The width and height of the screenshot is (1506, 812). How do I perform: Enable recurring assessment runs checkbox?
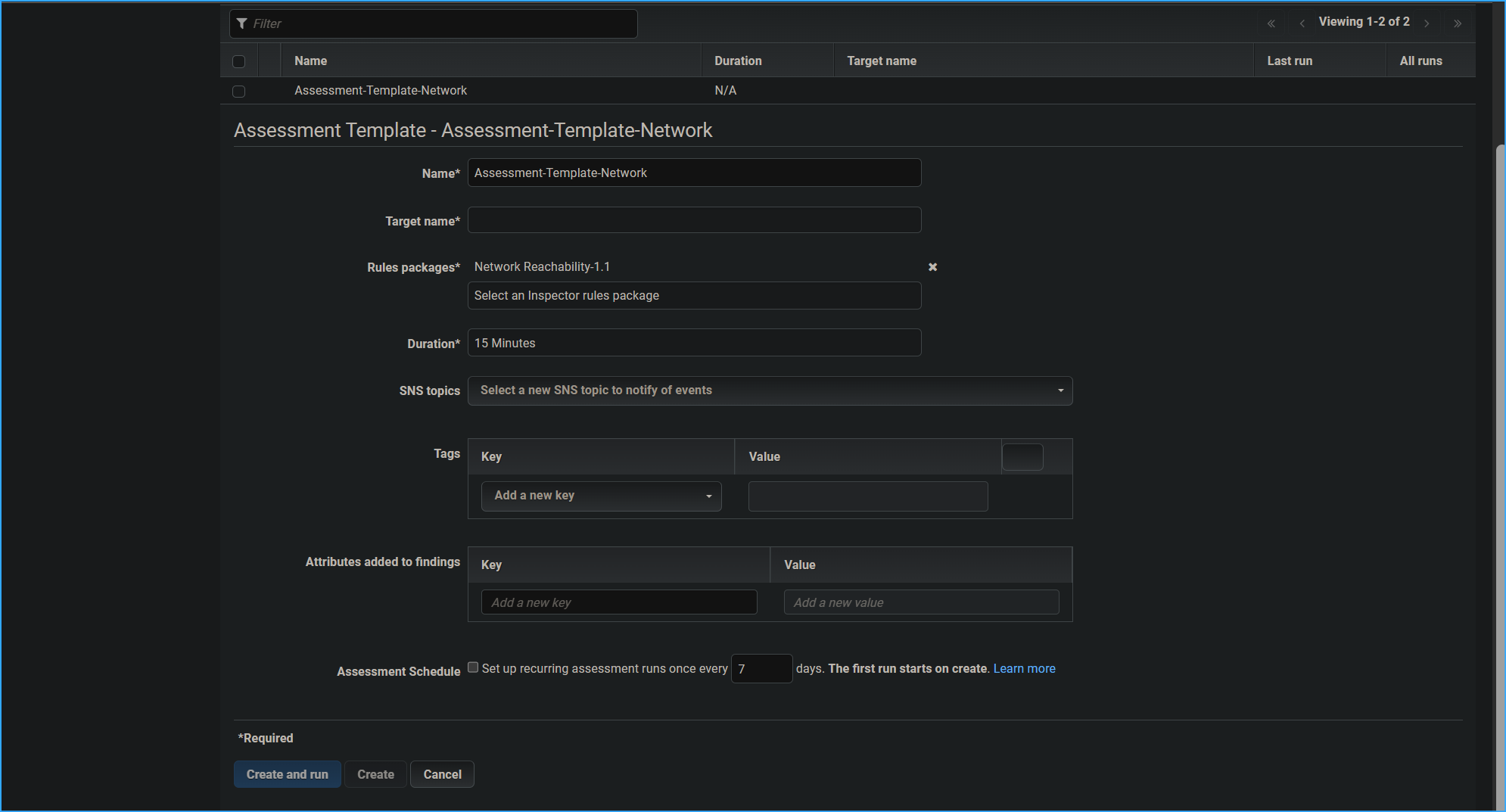click(473, 667)
